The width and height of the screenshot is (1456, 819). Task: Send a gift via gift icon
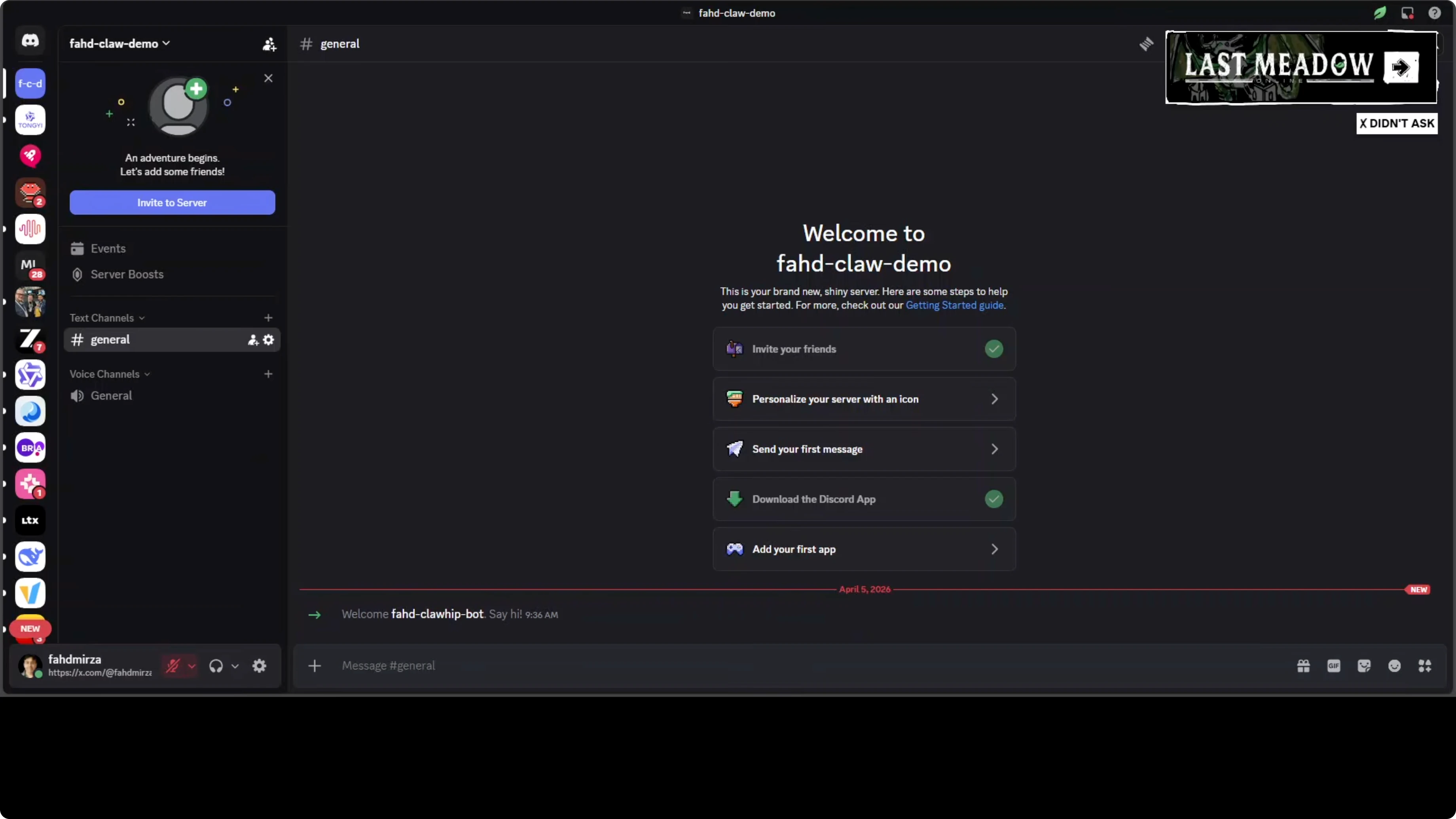pyautogui.click(x=1303, y=666)
